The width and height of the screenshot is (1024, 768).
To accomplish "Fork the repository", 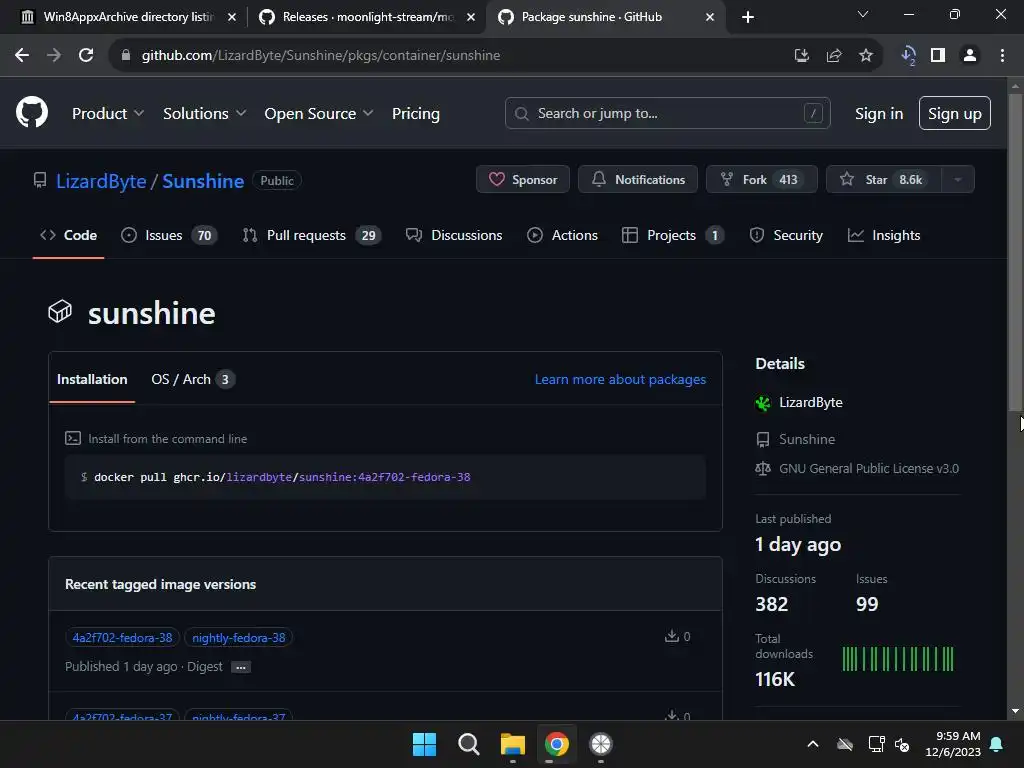I will click(761, 180).
